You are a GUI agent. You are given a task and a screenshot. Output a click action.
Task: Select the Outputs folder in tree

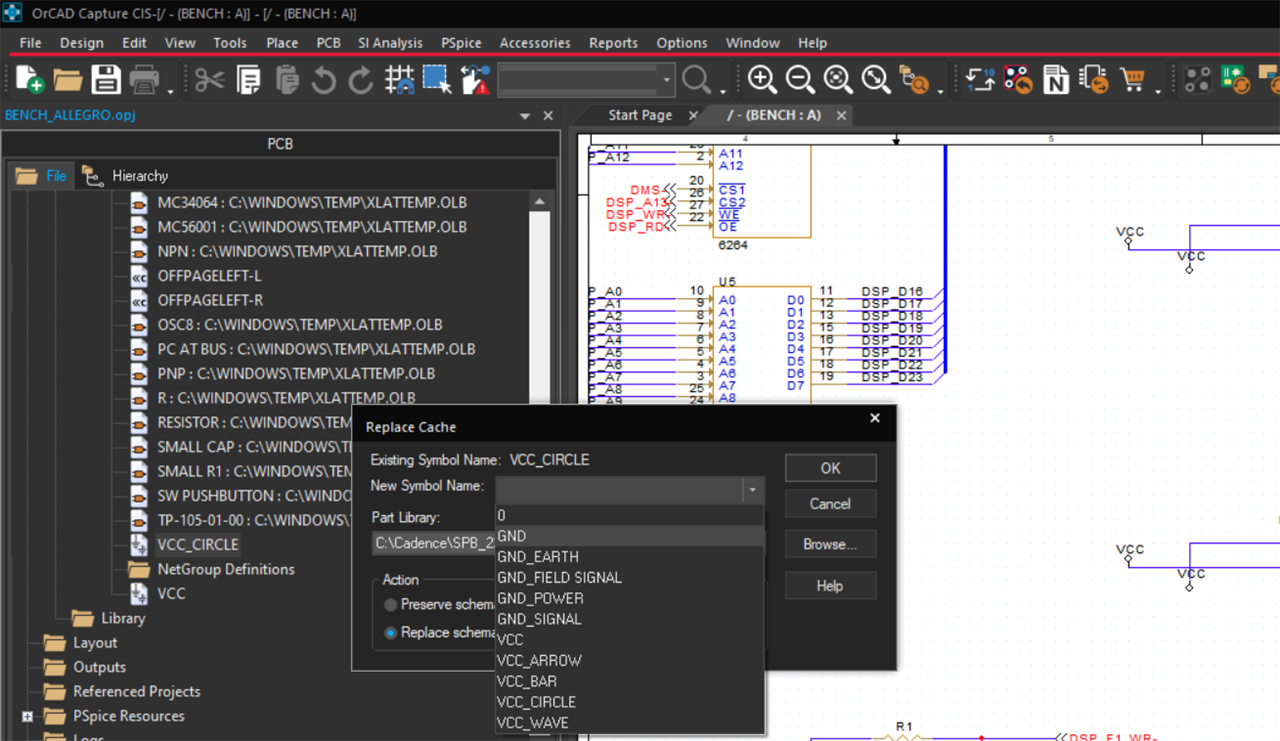point(100,667)
